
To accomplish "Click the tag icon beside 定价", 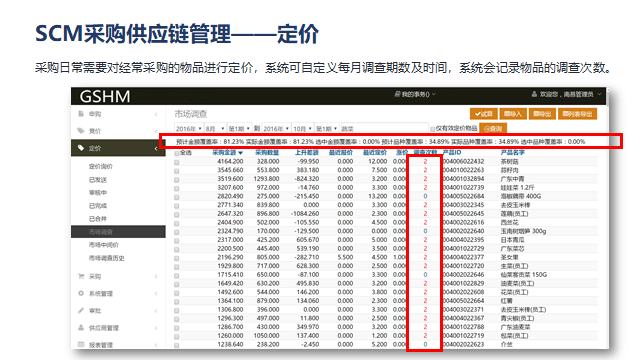I will (x=81, y=148).
